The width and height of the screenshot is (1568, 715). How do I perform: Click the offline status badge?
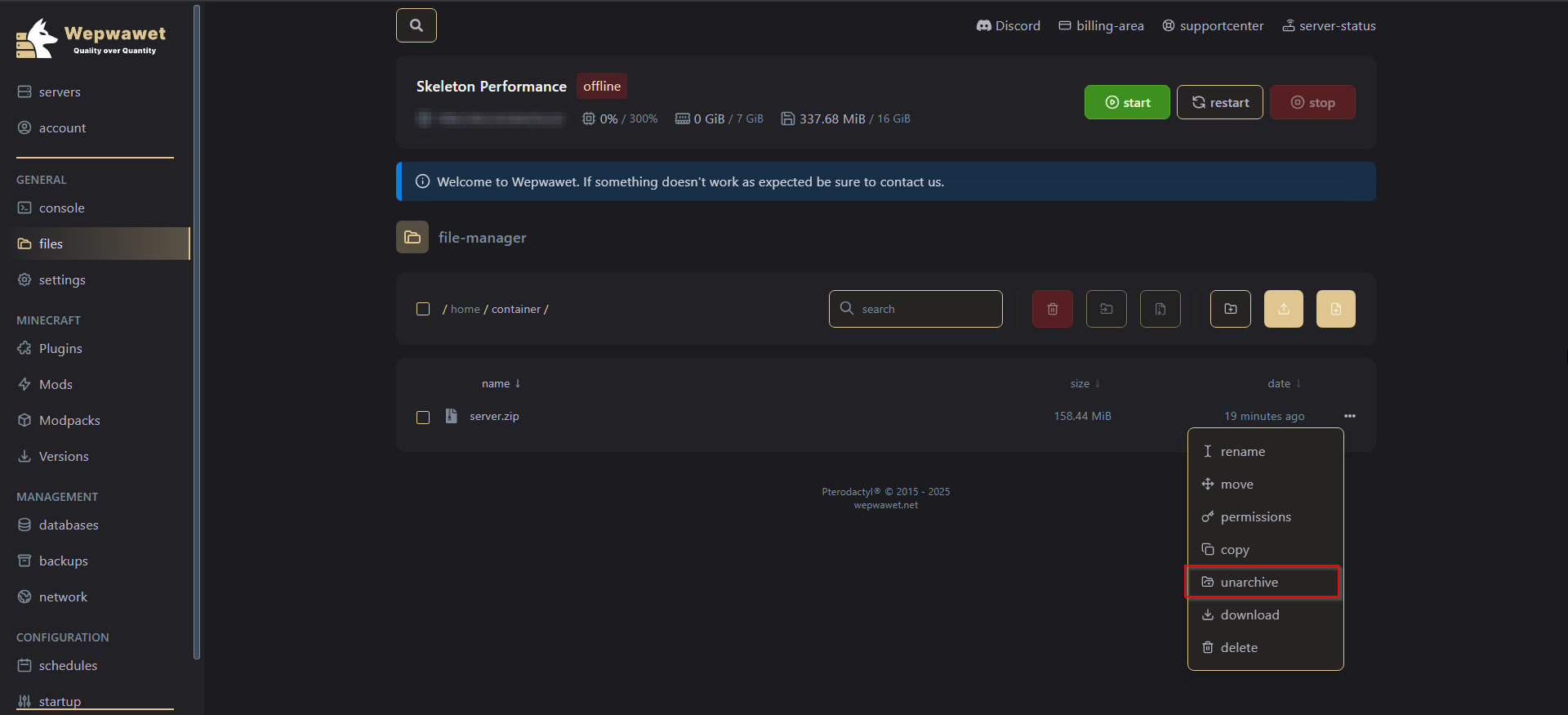[602, 86]
